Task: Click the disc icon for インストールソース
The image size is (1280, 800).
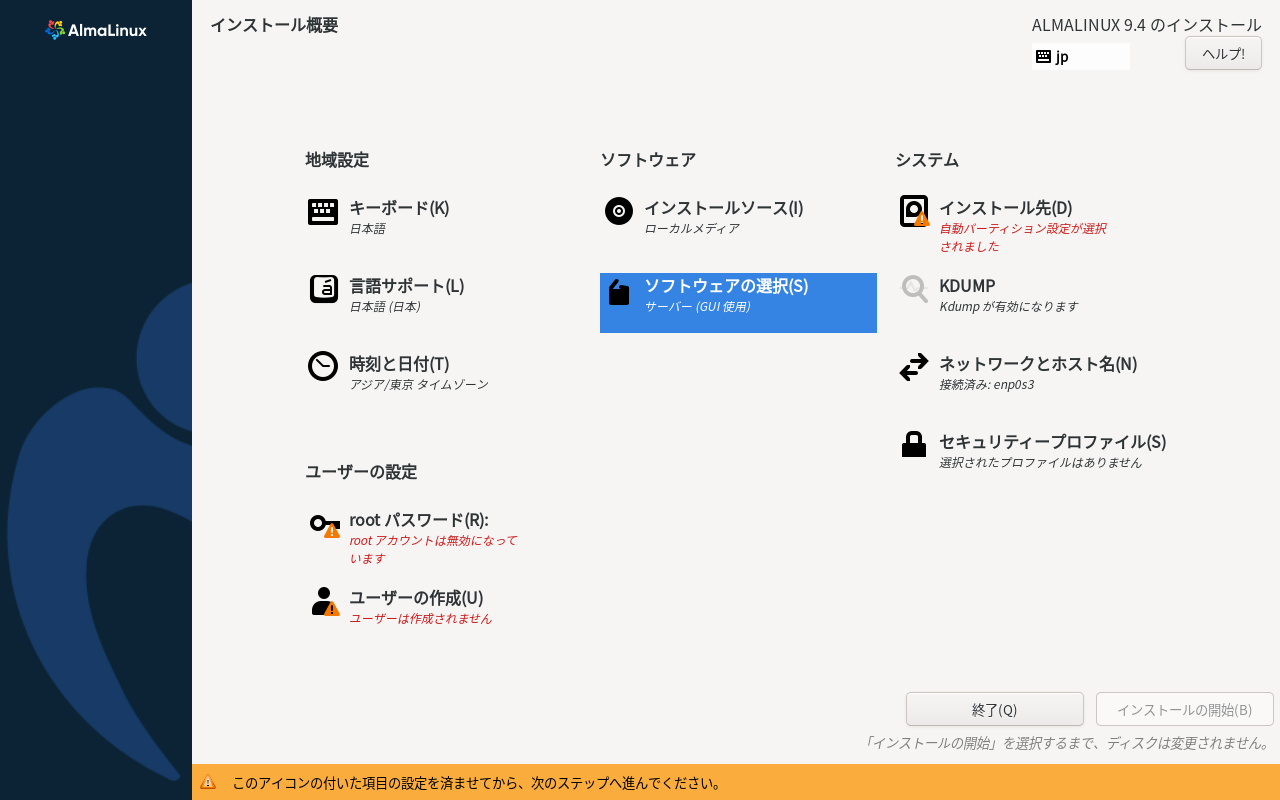Action: point(619,211)
